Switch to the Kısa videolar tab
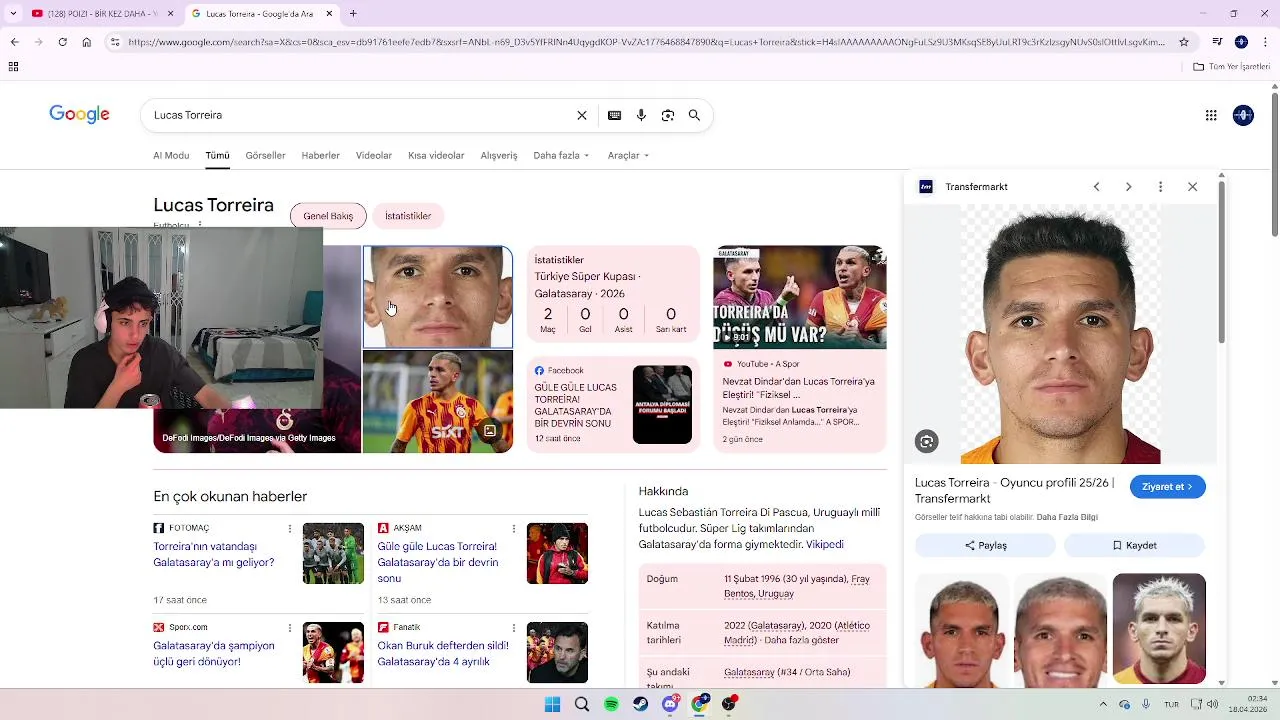The width and height of the screenshot is (1280, 720). point(436,156)
